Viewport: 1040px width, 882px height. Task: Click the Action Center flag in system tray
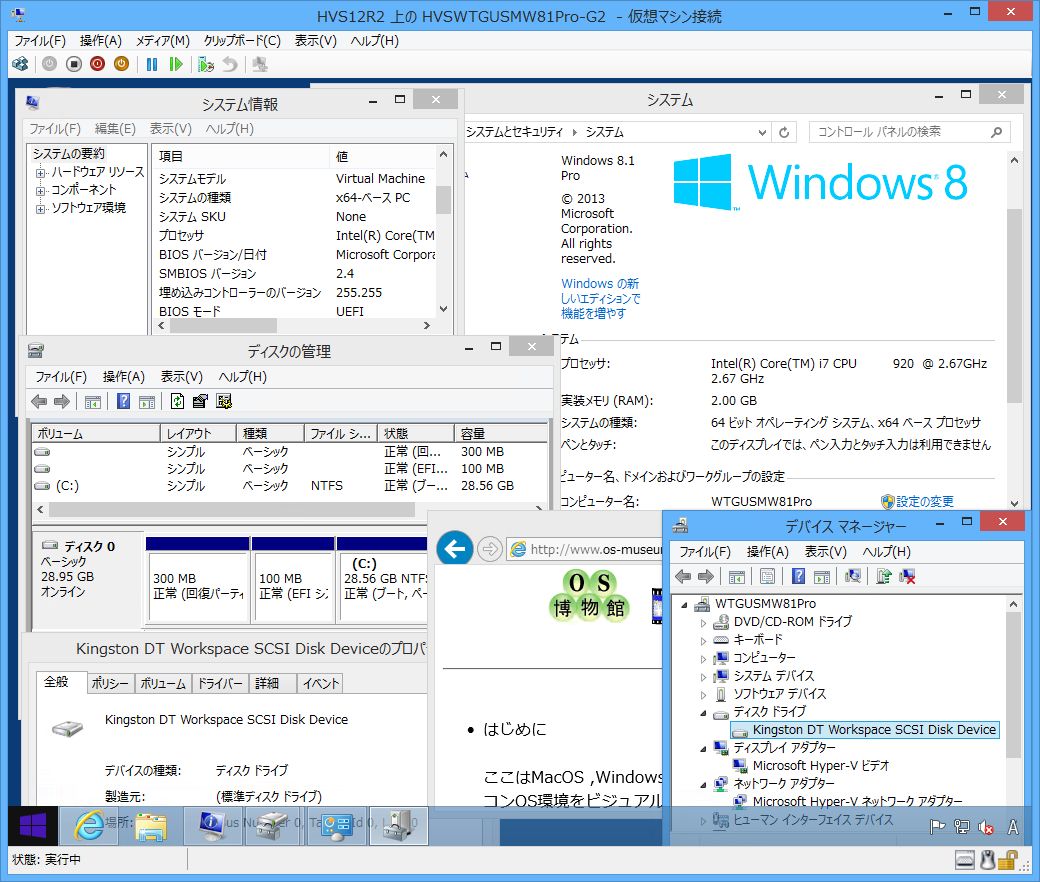937,827
